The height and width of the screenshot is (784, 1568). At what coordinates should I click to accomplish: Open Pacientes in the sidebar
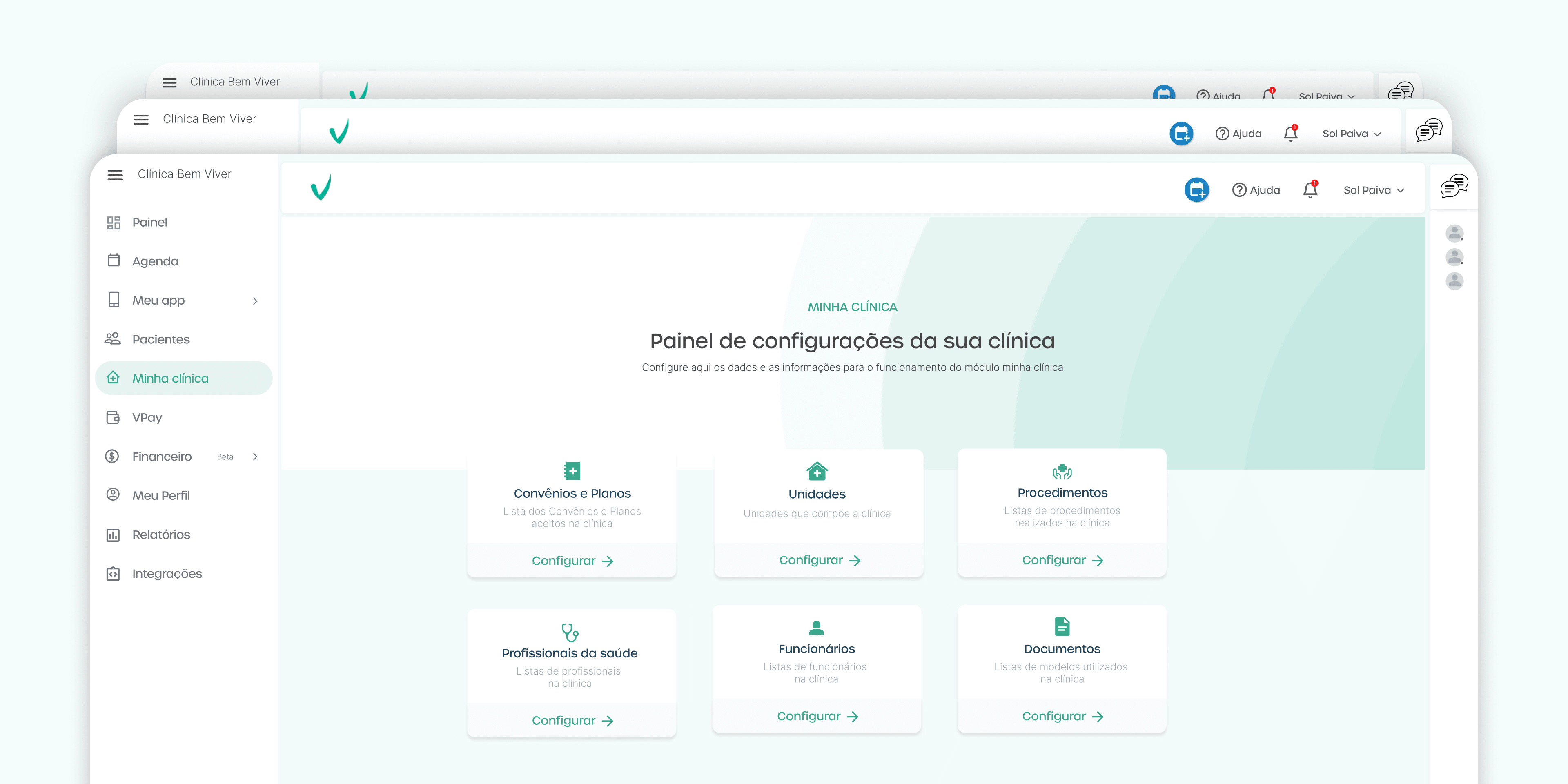tap(184, 339)
